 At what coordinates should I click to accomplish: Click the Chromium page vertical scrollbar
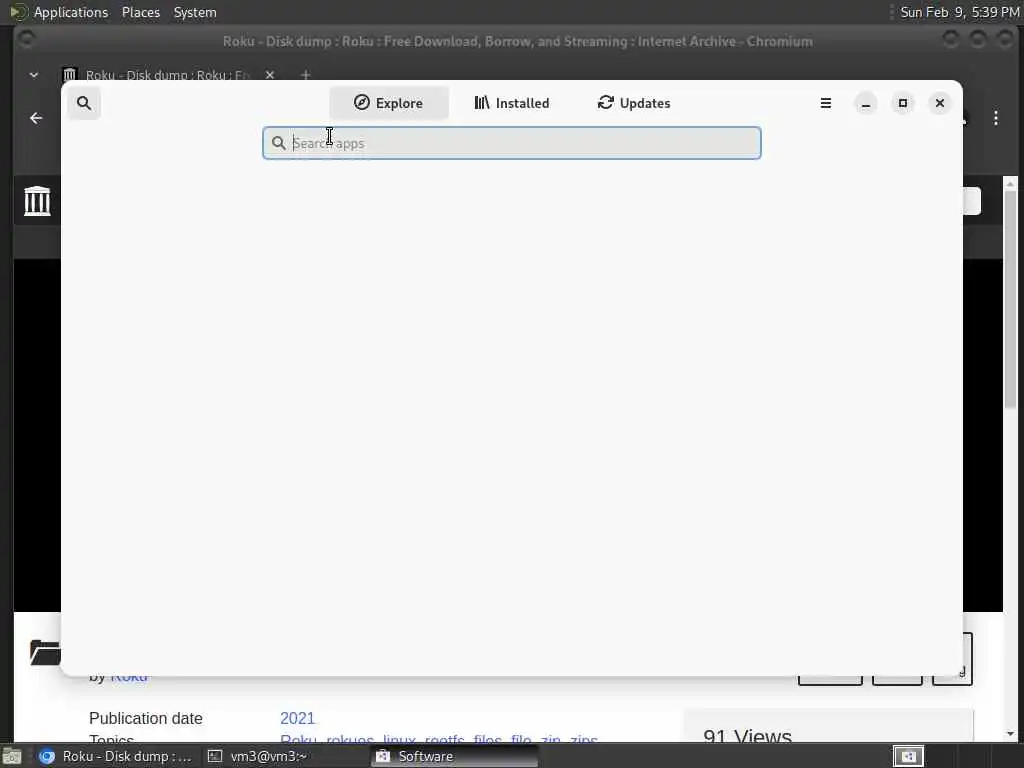tap(1010, 300)
